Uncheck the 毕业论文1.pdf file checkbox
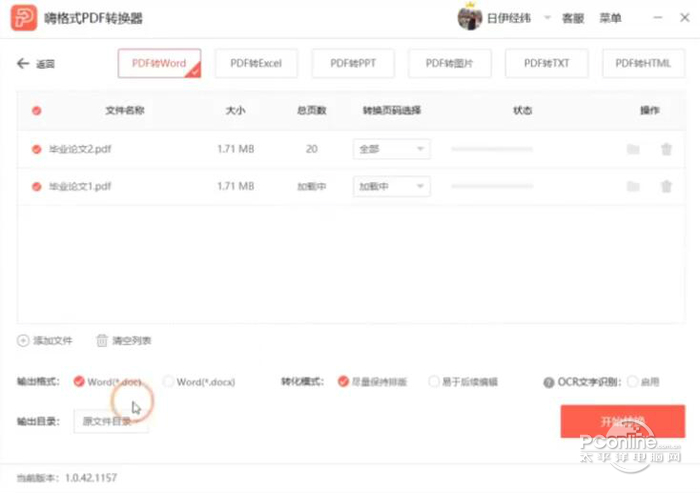The image size is (700, 493). [x=37, y=187]
